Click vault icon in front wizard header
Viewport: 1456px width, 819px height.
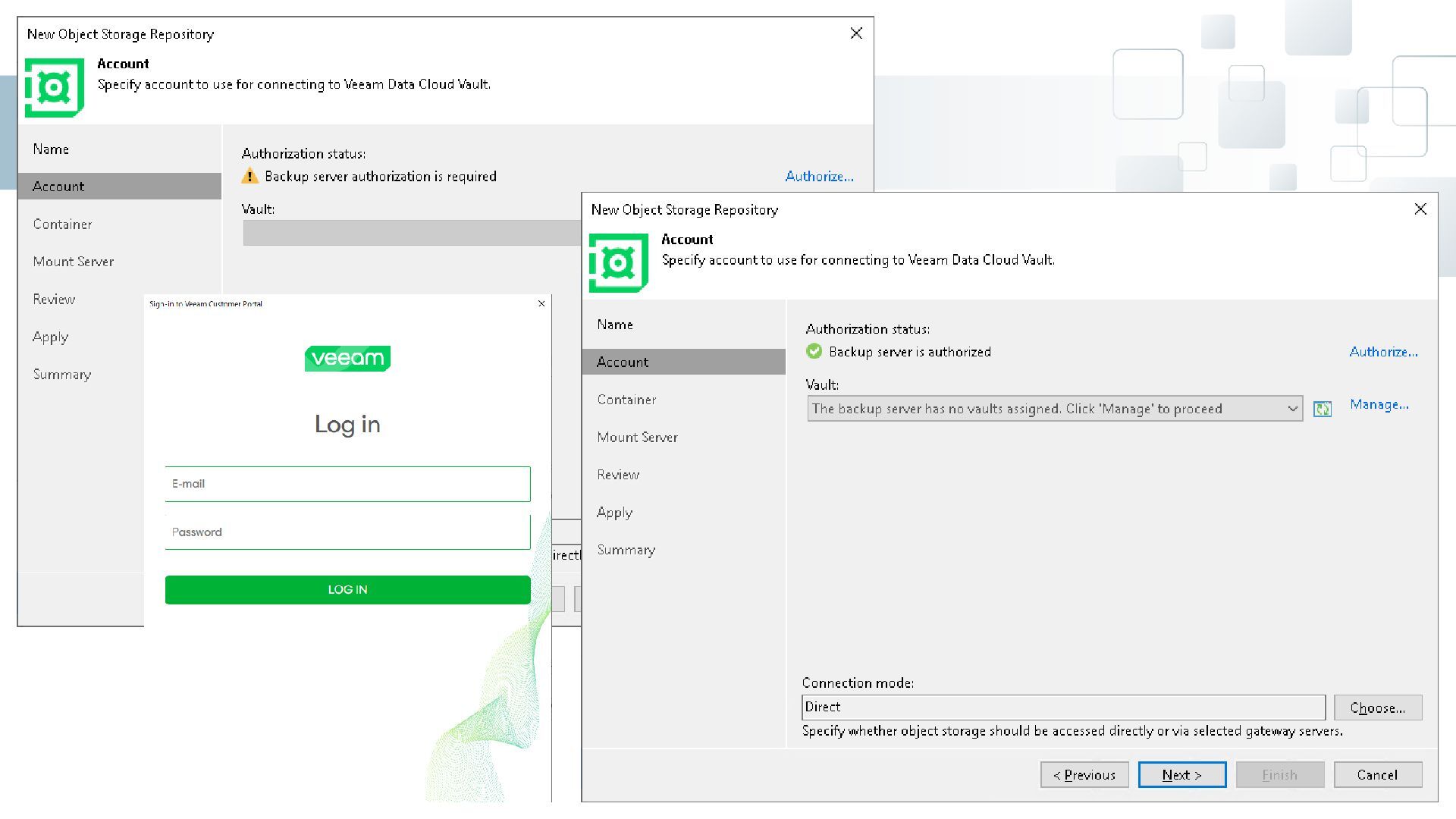coord(618,262)
